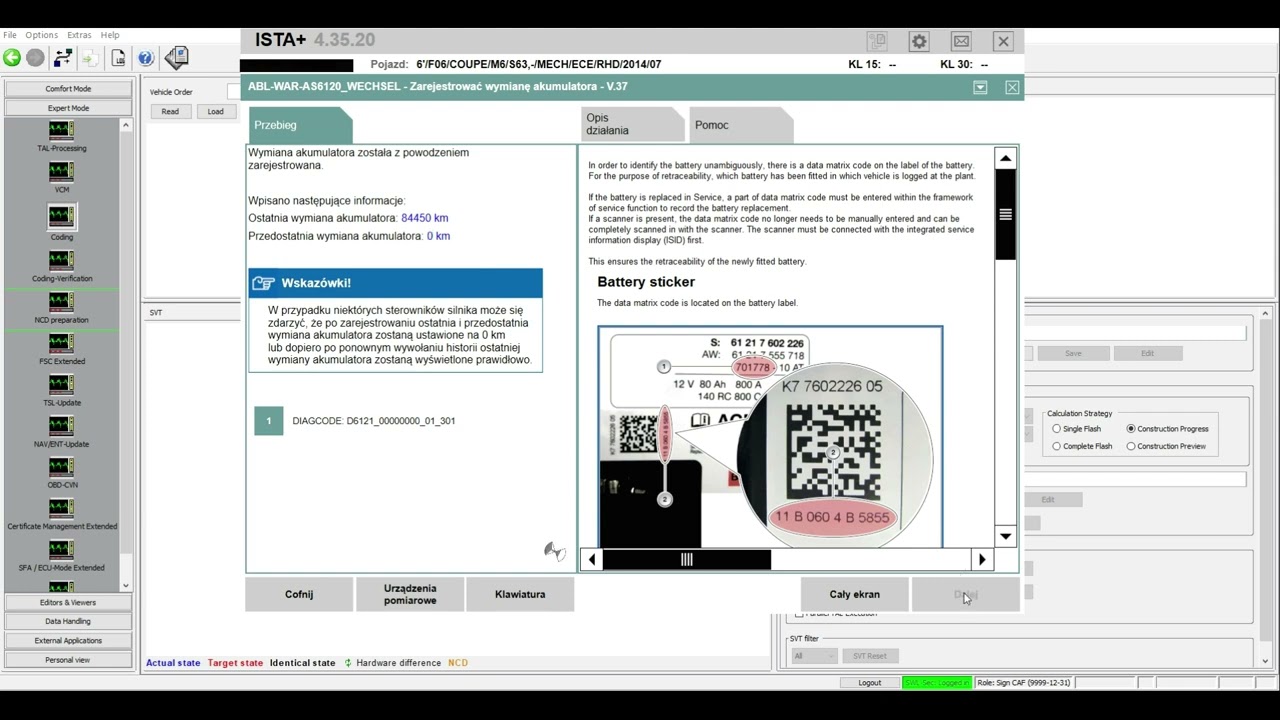Screen dimensions: 1280x720
Task: Open the File menu
Action: click(10, 35)
